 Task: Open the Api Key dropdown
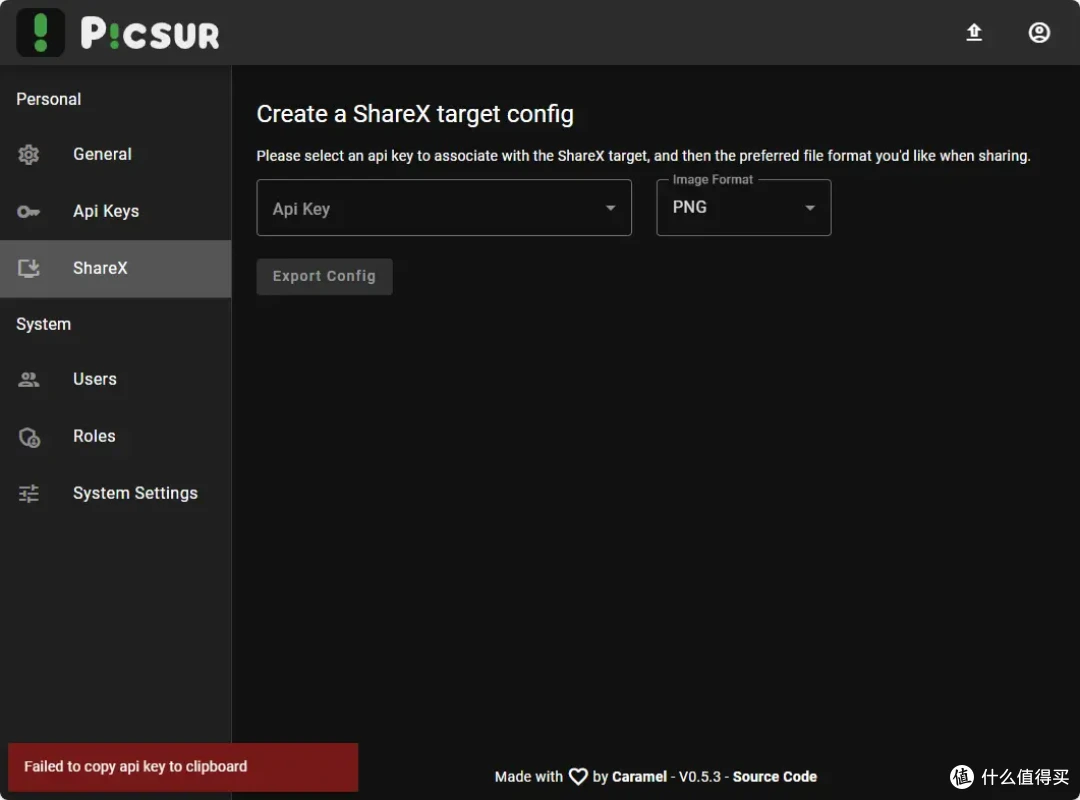click(x=444, y=207)
